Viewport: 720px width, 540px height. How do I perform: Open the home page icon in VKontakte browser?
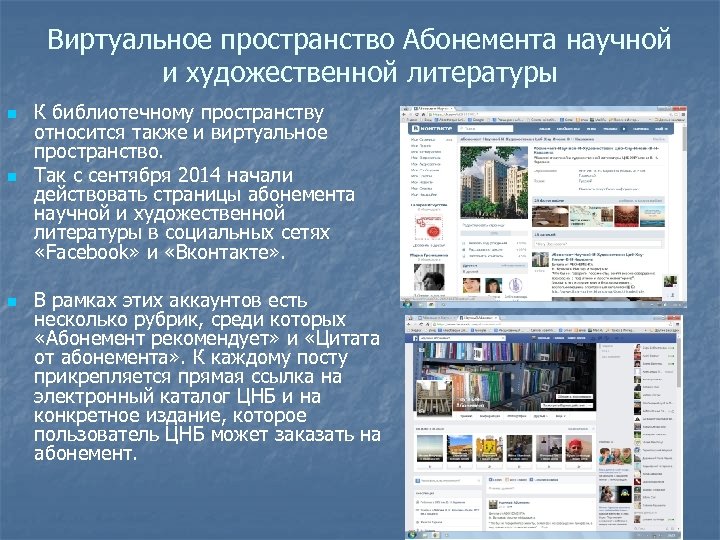click(423, 114)
